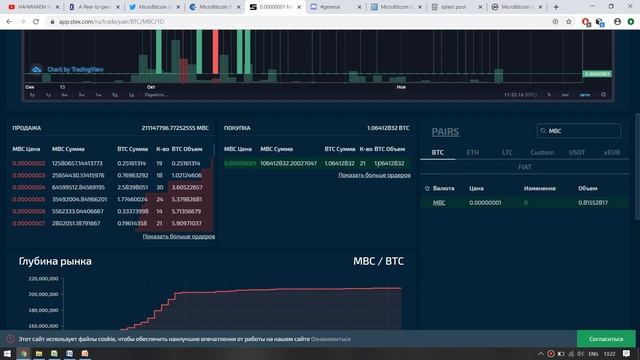Open File Explorer from the taskbar

(x=39, y=353)
